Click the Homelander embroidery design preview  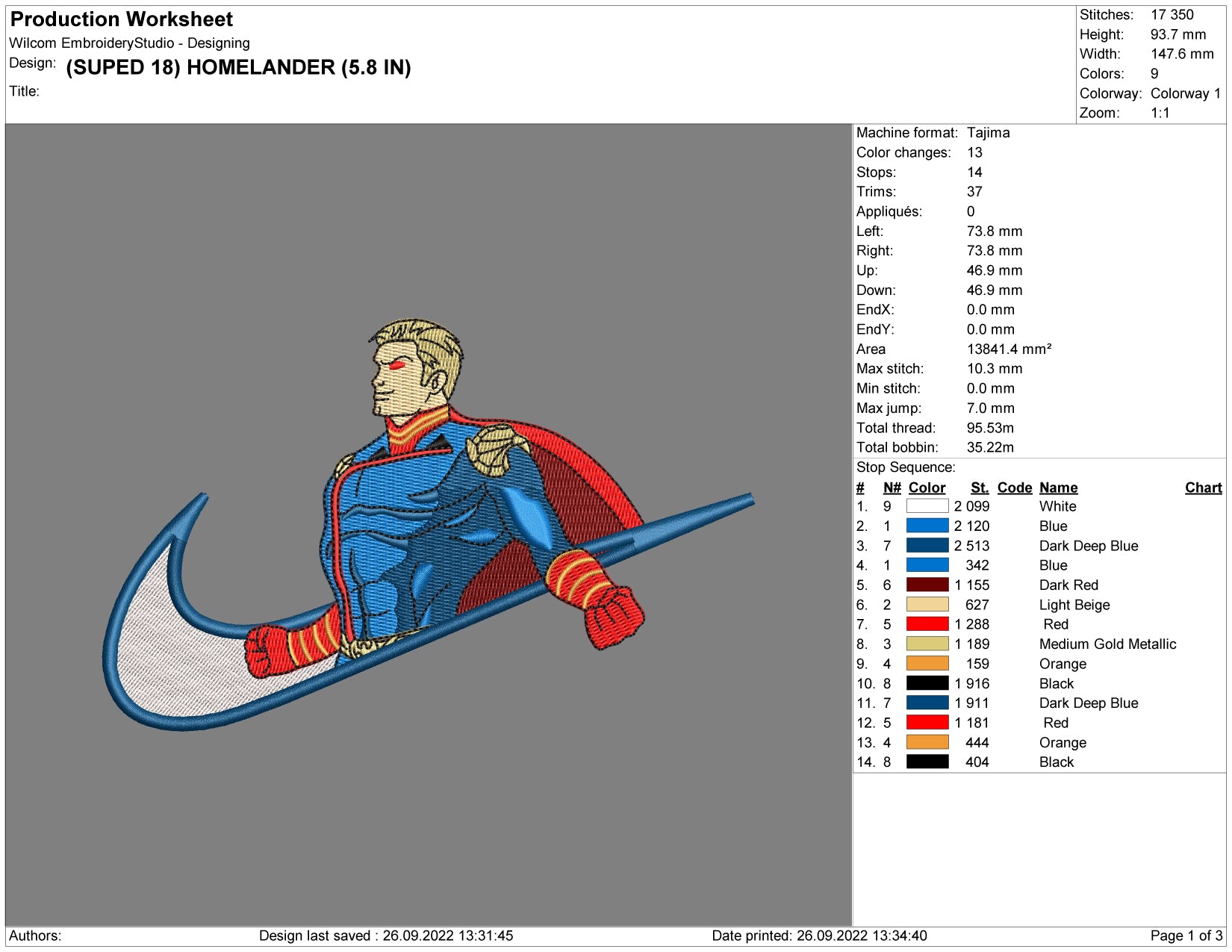point(429,525)
